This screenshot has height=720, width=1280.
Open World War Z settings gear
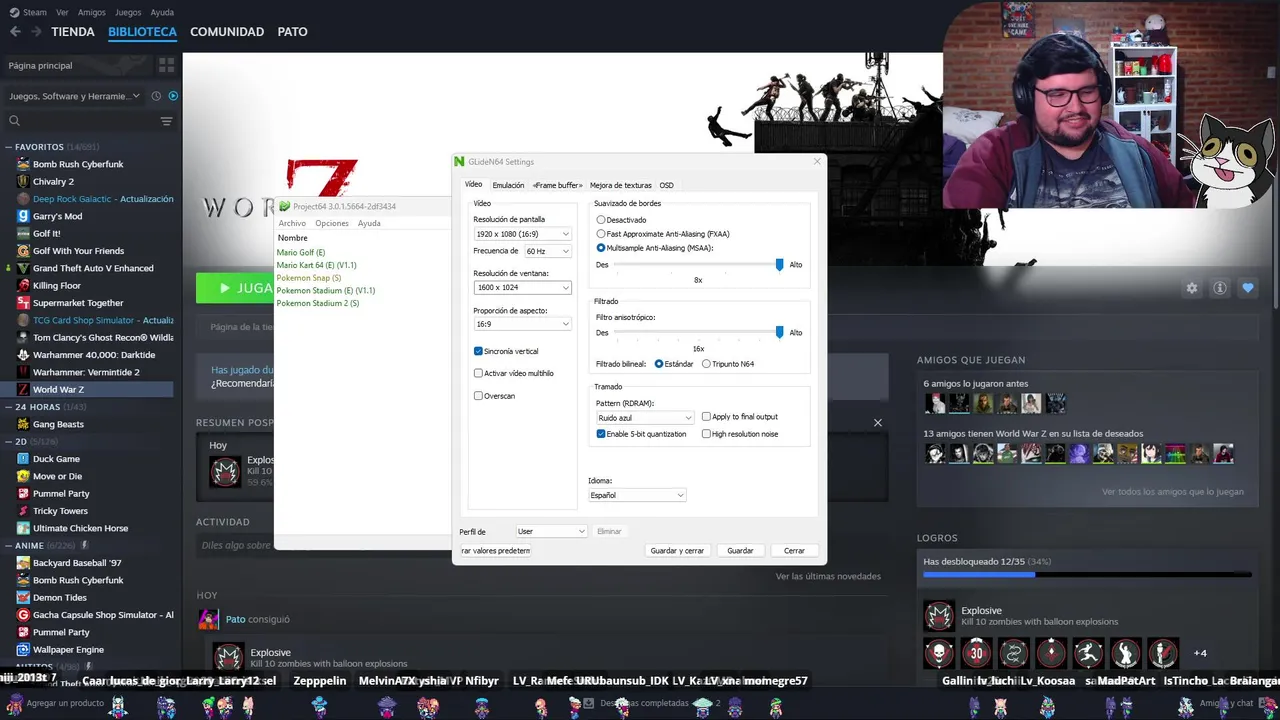tap(1192, 288)
